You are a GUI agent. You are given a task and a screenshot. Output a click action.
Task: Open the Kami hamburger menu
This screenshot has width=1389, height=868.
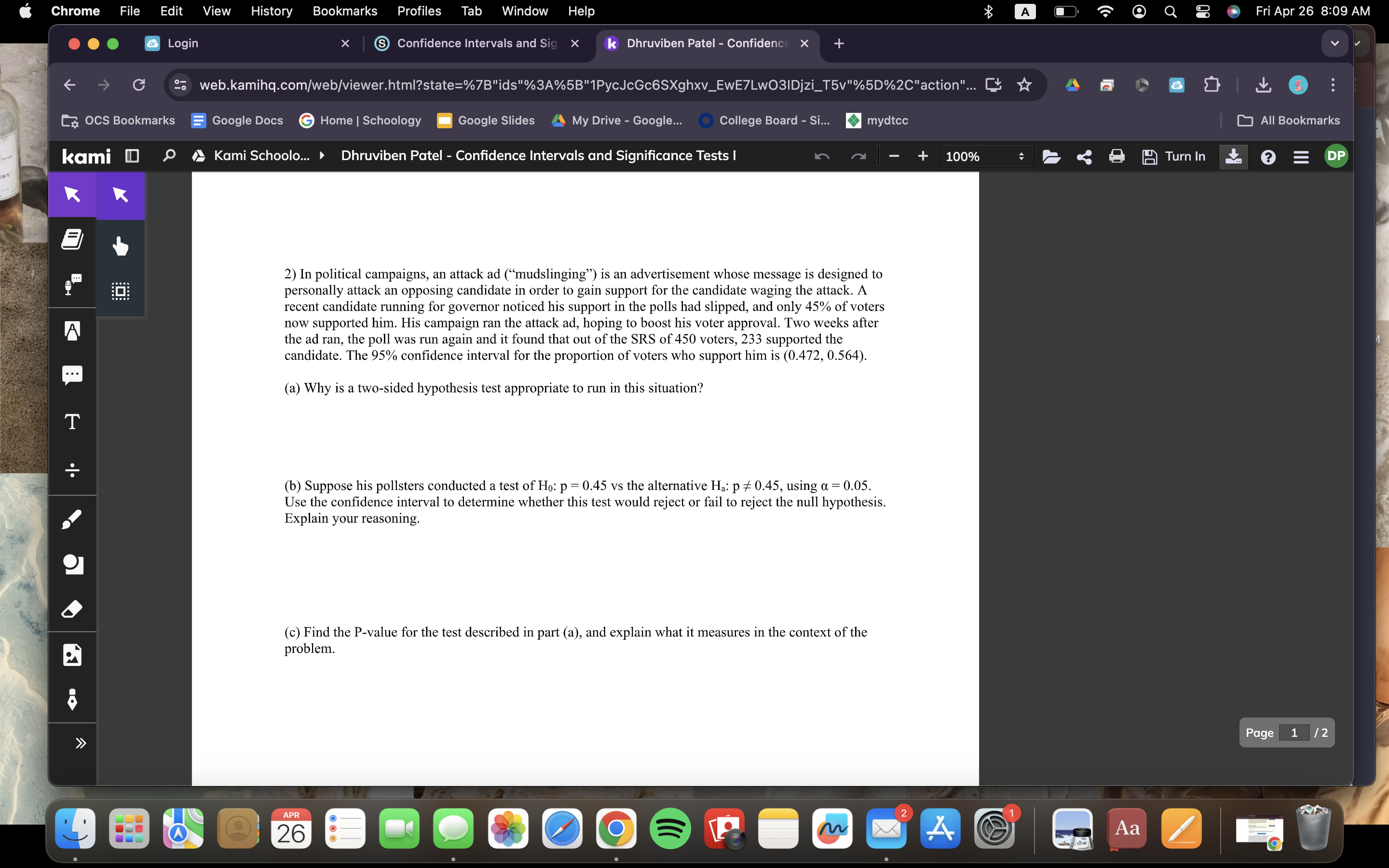click(x=1301, y=156)
